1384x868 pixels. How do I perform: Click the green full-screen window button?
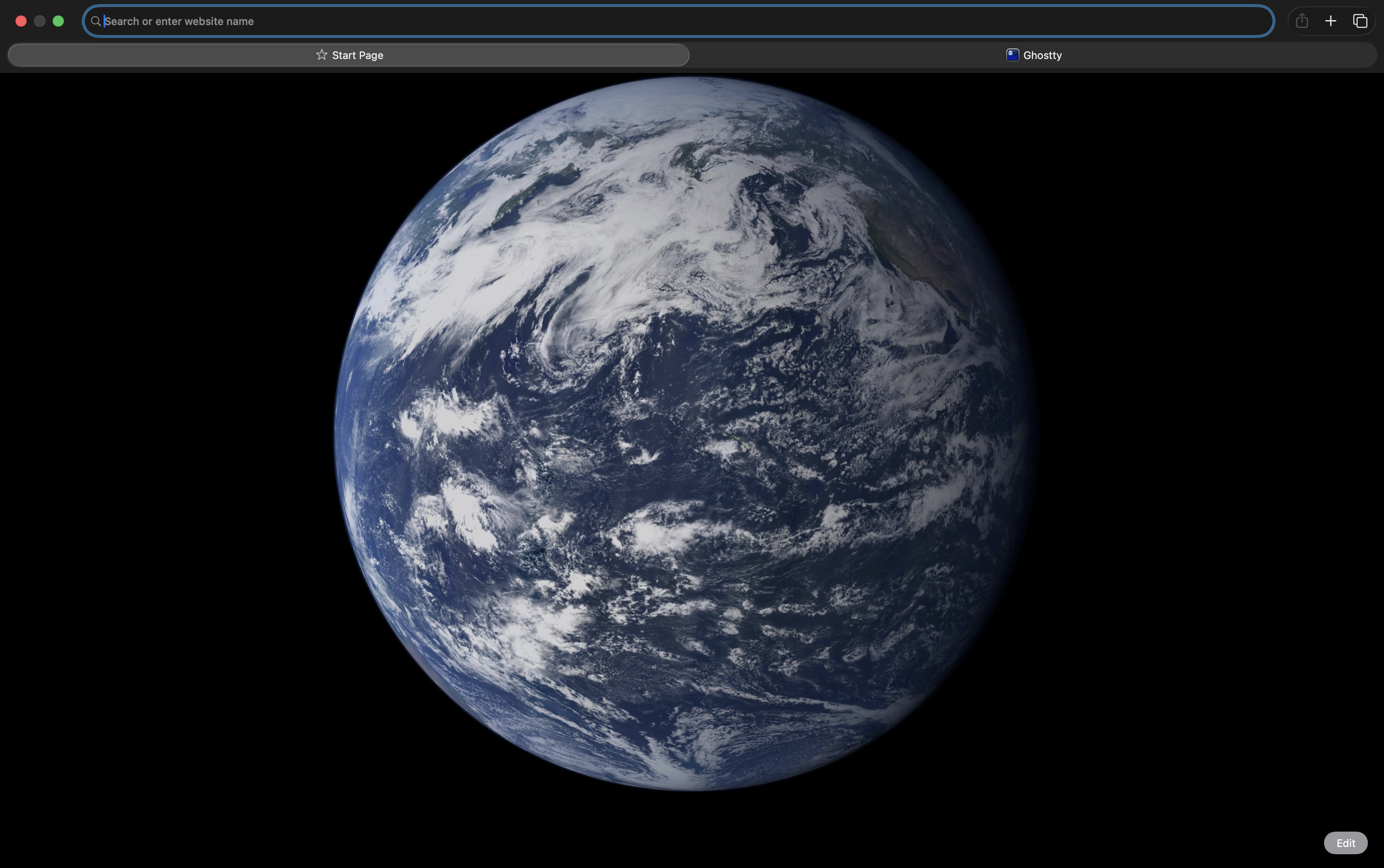(x=58, y=21)
